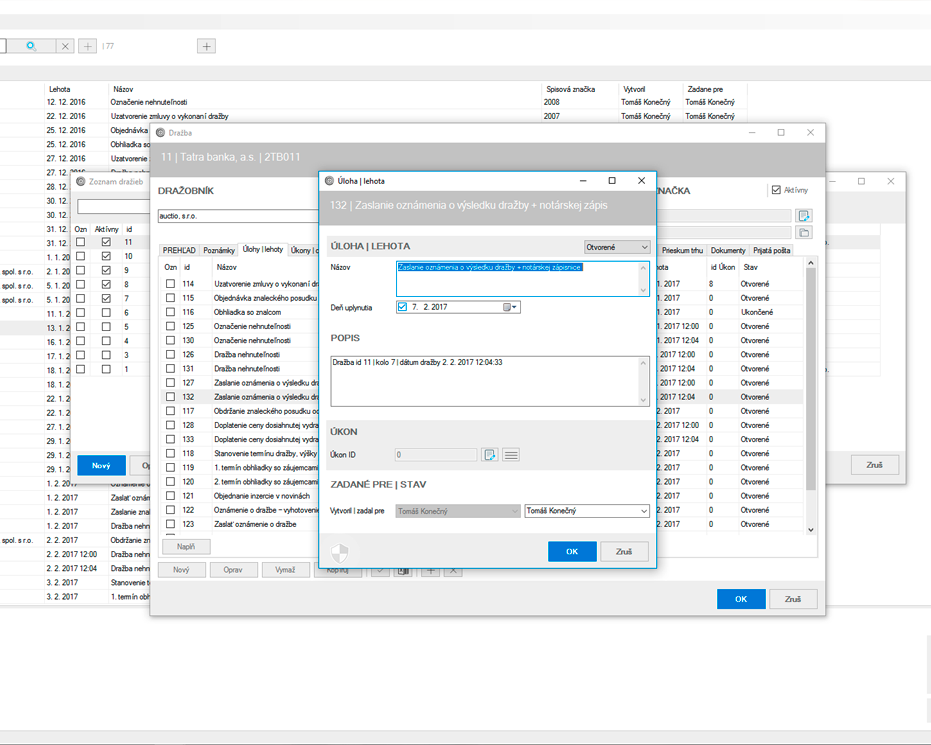Click the shield icon in the Úloha dialog footer
This screenshot has height=745, width=931.
[339, 552]
